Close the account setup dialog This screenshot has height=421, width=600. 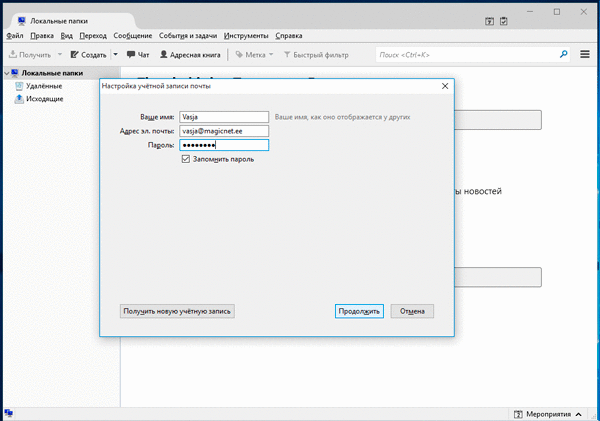(445, 86)
